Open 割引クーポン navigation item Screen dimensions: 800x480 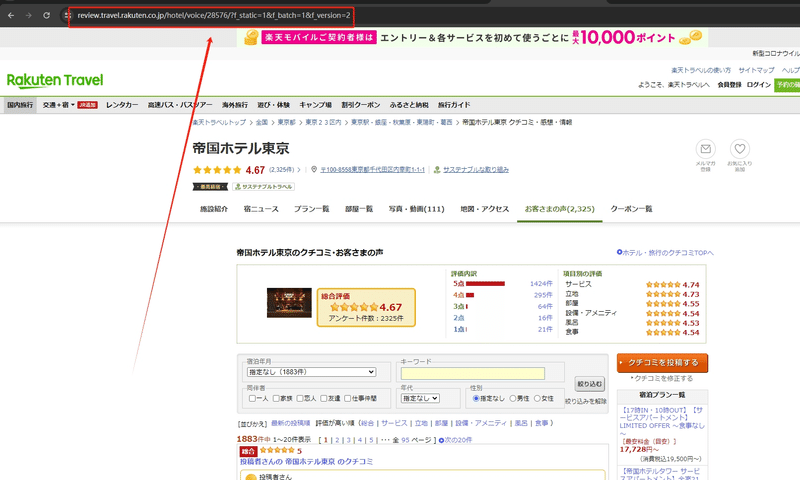tap(361, 105)
